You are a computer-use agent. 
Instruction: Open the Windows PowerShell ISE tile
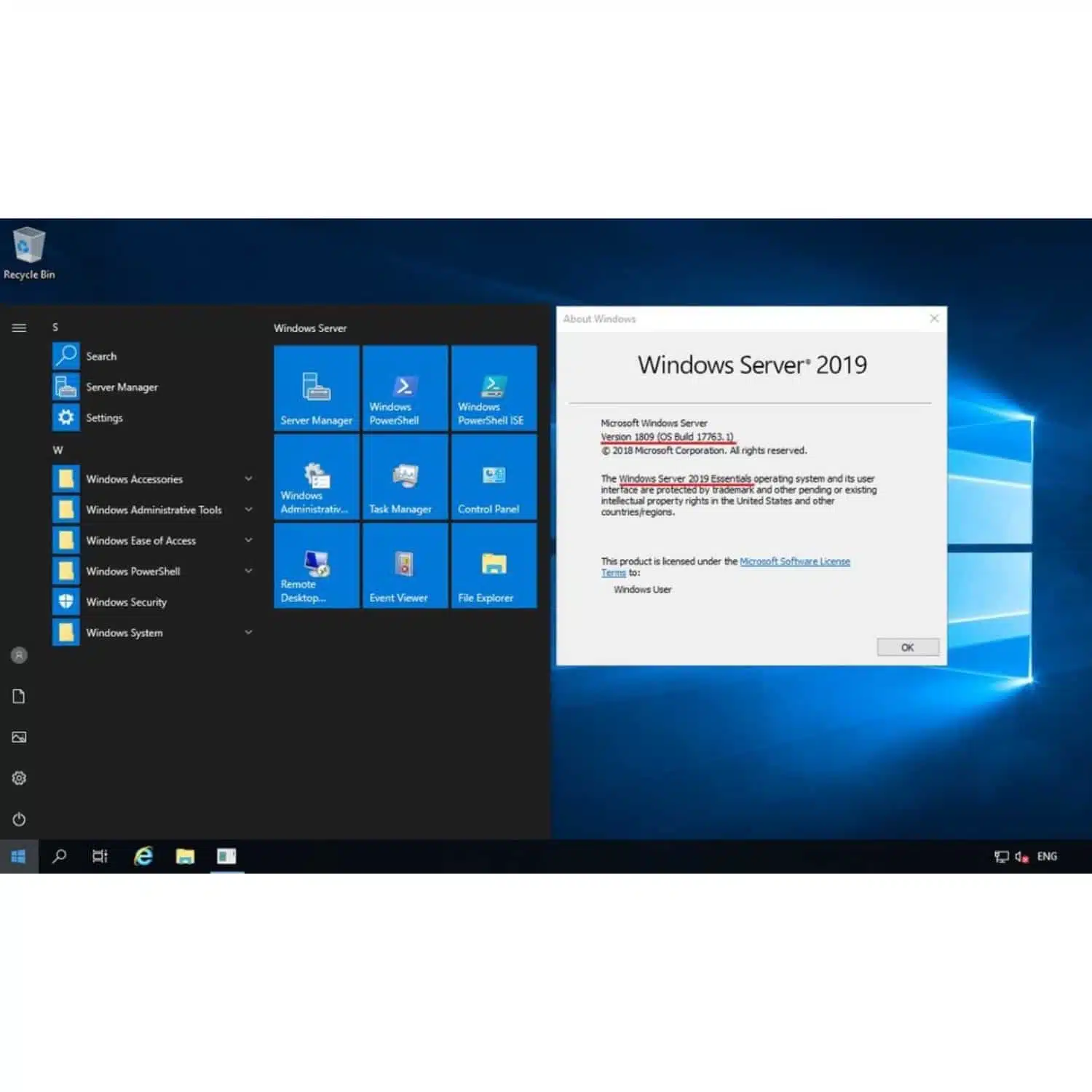coord(494,388)
